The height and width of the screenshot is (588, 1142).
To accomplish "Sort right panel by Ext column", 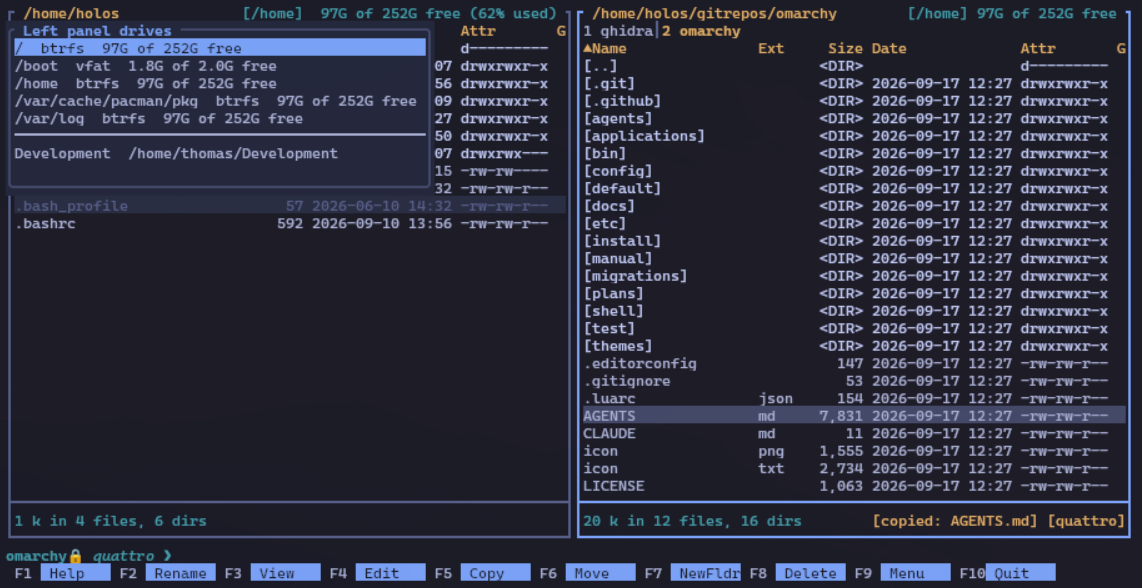I will [x=771, y=49].
